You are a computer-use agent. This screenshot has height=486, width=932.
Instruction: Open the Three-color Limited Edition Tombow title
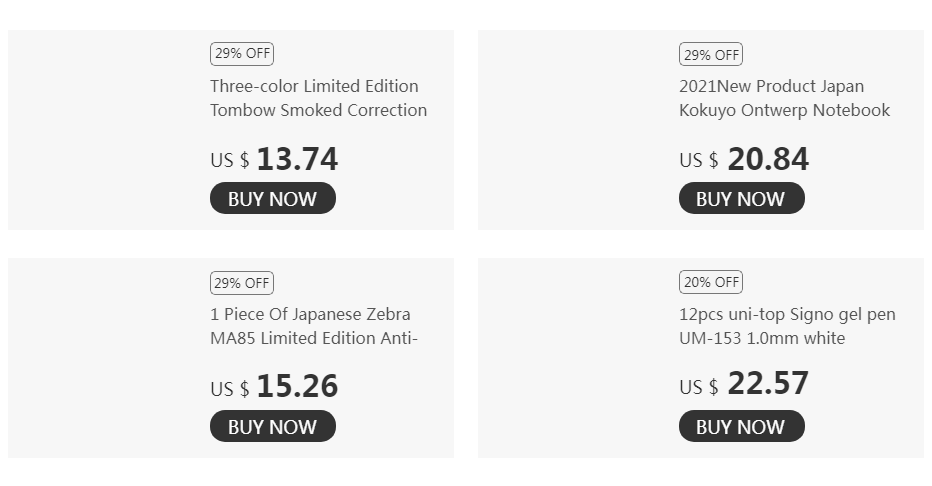pyautogui.click(x=318, y=98)
